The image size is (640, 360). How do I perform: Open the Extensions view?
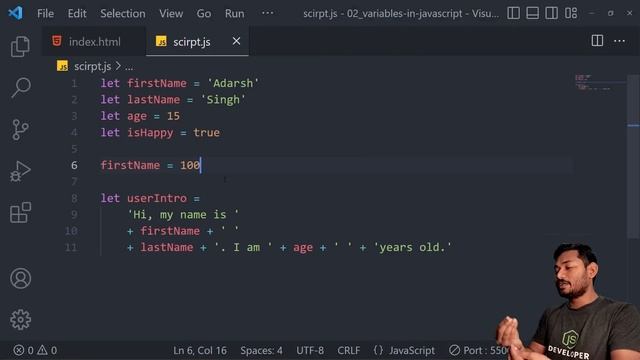coord(20,212)
